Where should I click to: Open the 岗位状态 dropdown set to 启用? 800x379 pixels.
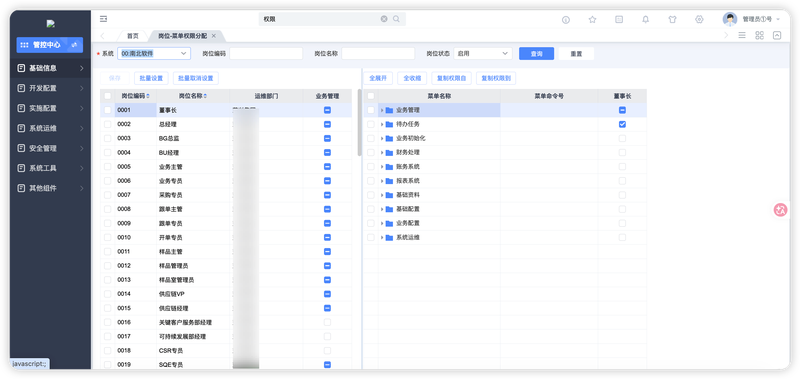point(483,54)
